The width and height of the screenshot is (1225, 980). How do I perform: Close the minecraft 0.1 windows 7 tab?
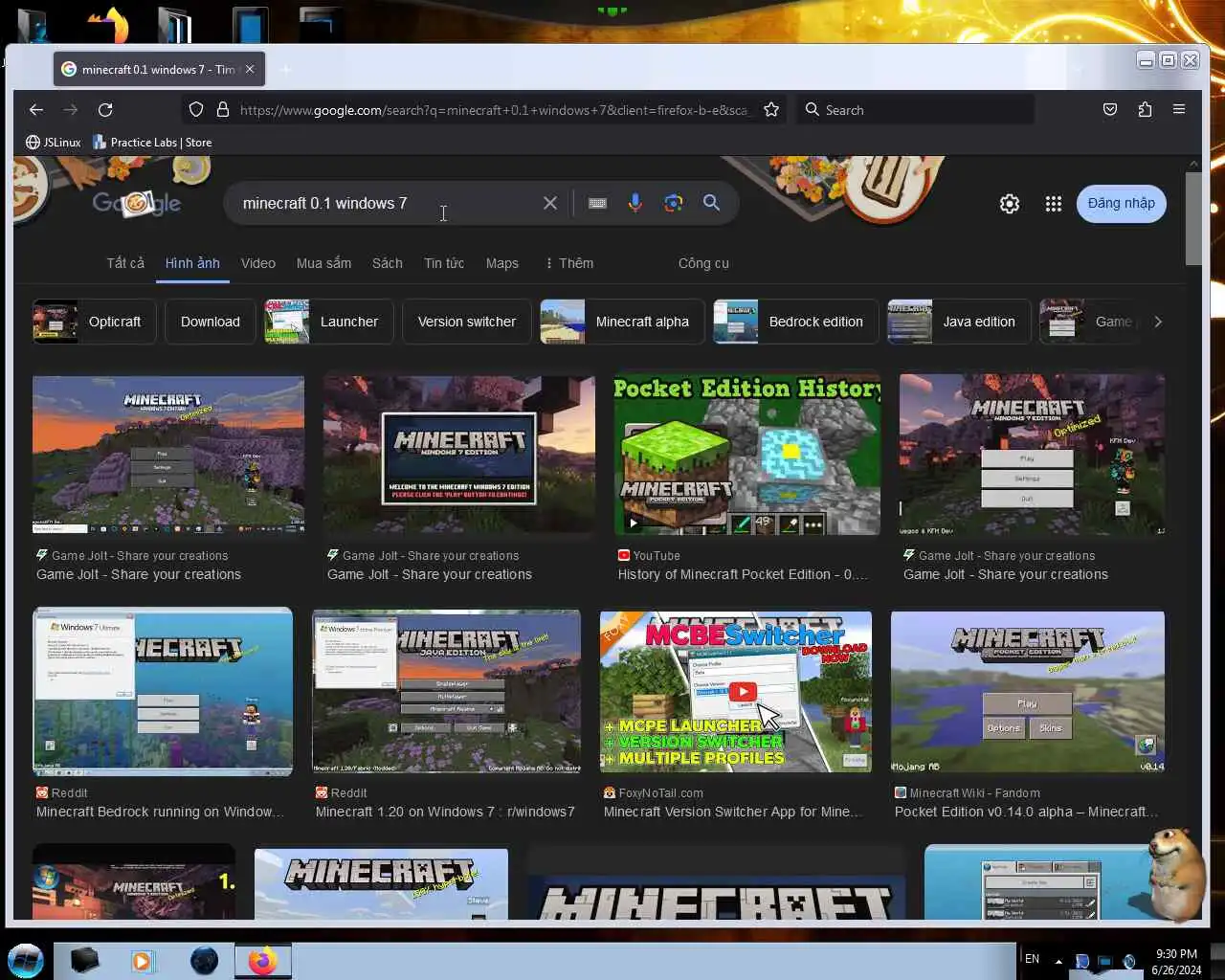point(250,69)
